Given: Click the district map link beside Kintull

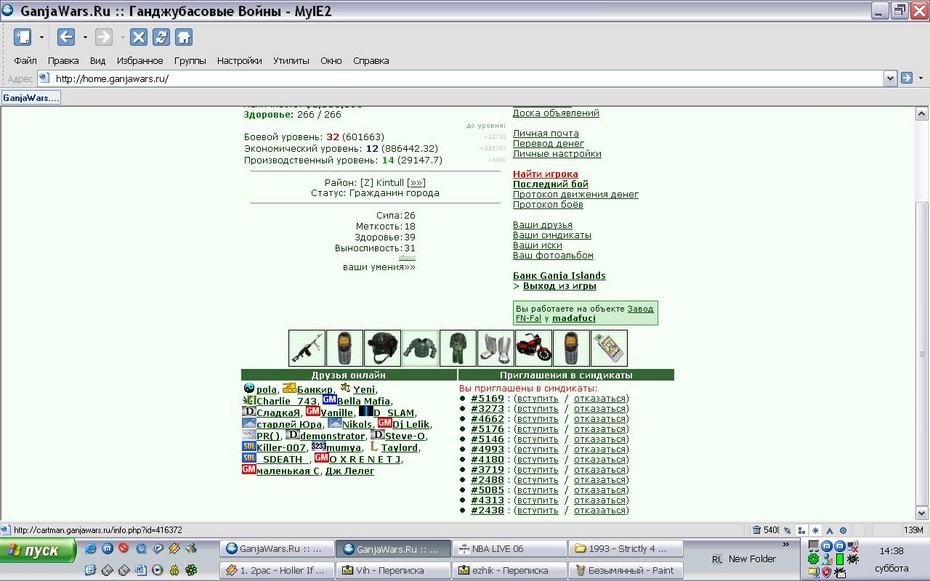Looking at the screenshot, I should [416, 183].
